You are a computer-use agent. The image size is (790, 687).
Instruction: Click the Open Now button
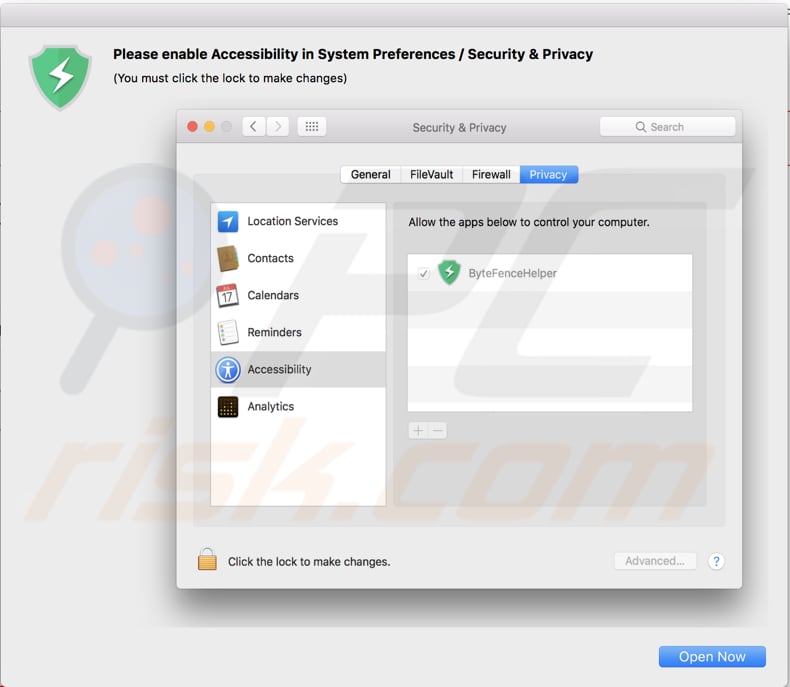pos(712,656)
